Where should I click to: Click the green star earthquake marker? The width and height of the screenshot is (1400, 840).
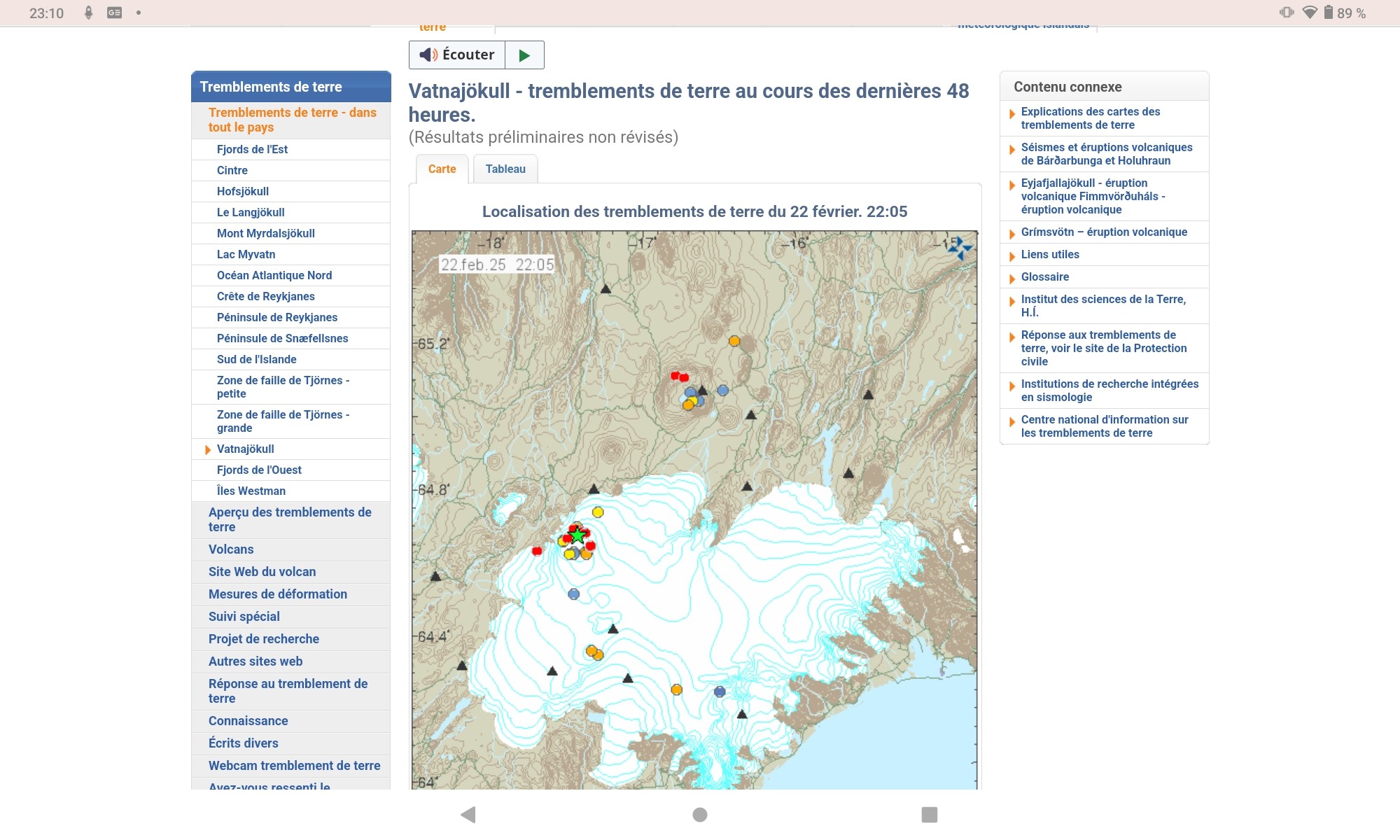[577, 536]
